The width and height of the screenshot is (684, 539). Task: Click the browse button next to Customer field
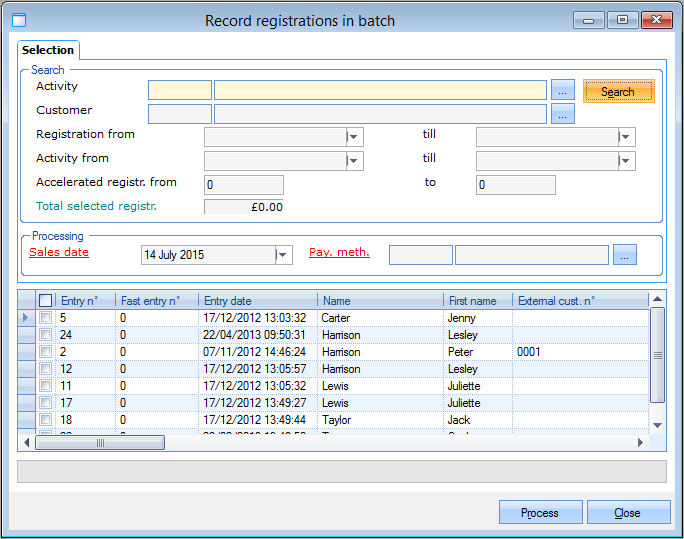tap(563, 114)
